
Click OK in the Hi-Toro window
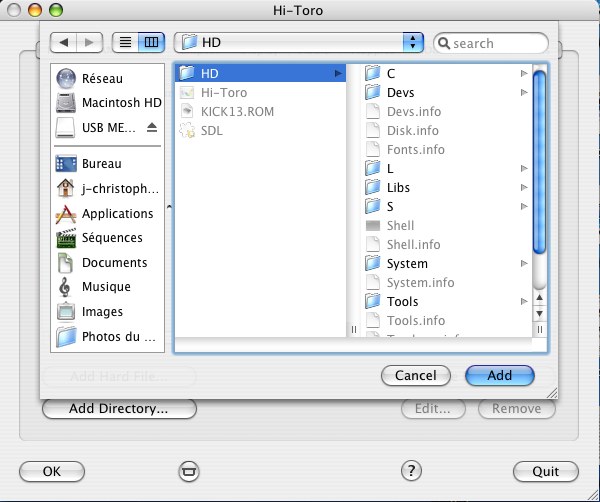(52, 471)
